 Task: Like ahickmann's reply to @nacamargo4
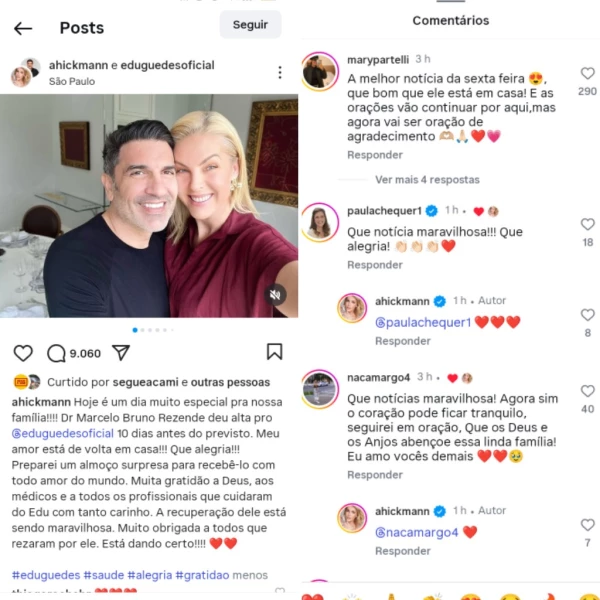pos(588,525)
